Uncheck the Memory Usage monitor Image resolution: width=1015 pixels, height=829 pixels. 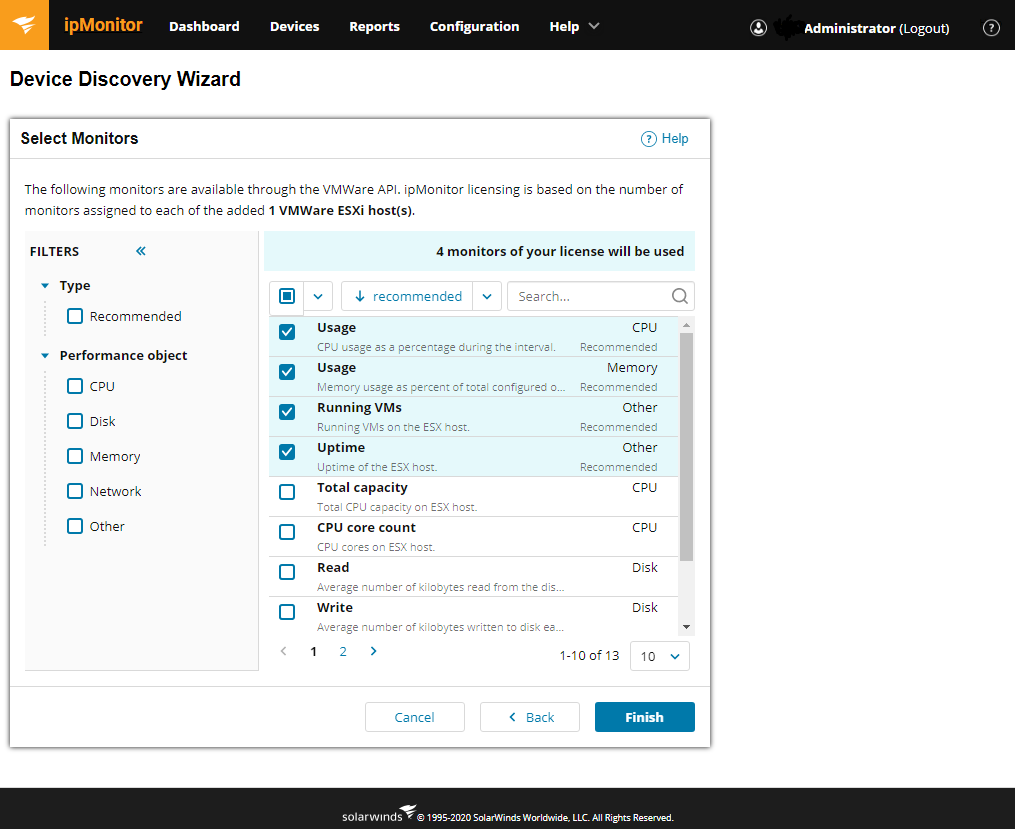click(x=287, y=372)
